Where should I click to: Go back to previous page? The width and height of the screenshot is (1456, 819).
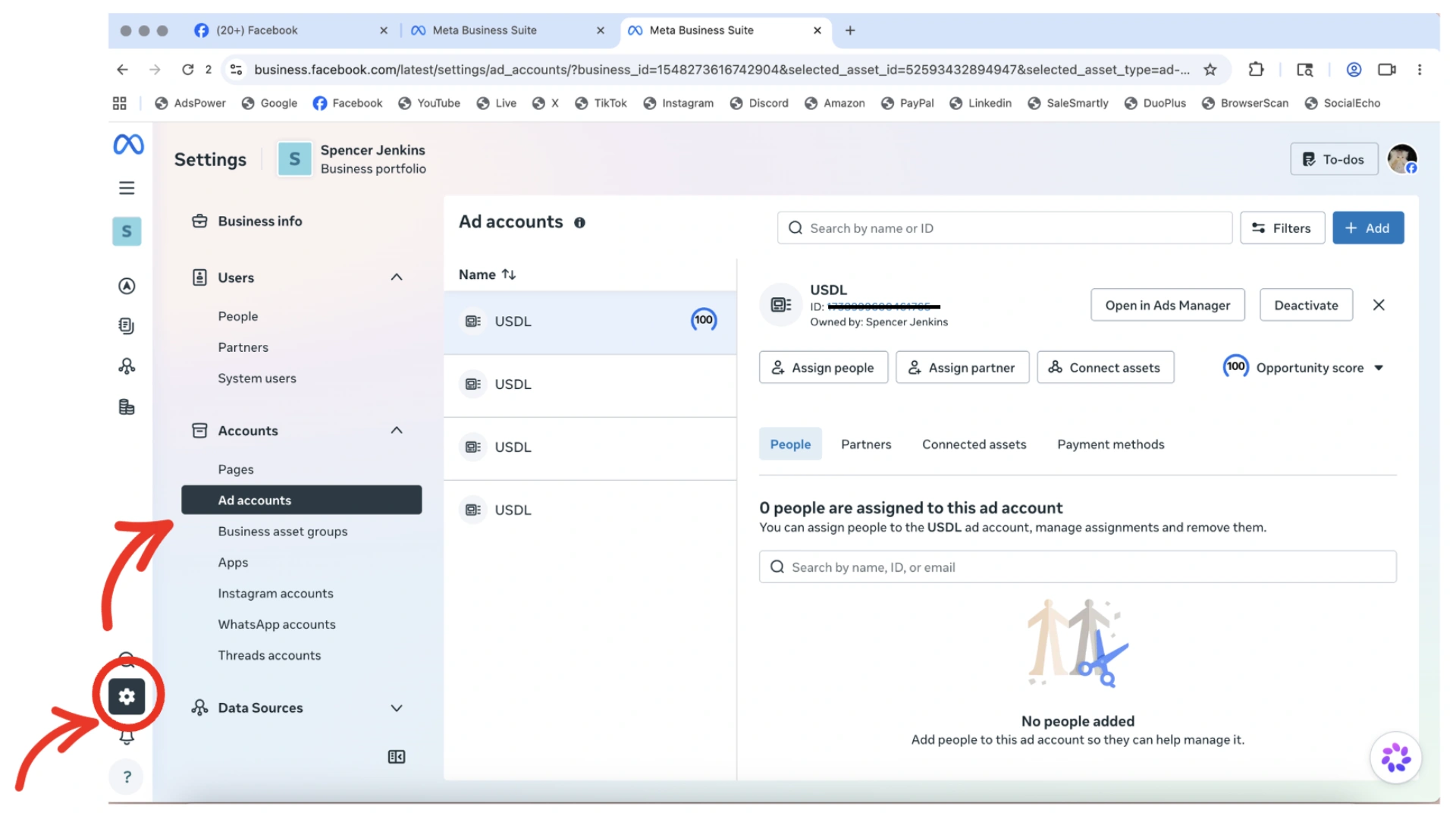[x=122, y=70]
